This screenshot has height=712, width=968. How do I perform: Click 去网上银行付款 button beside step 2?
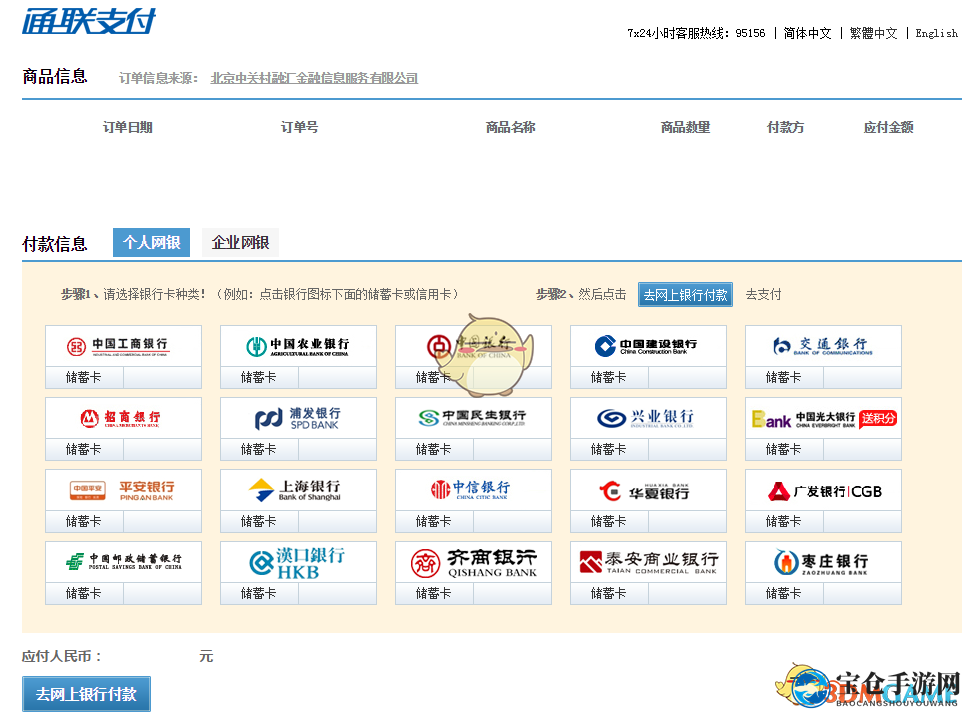(685, 295)
